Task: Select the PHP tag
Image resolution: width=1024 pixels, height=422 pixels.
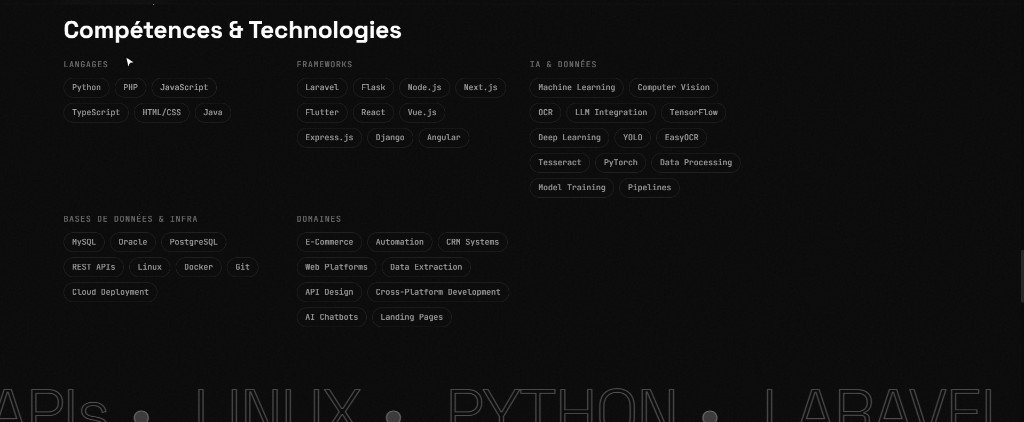Action: [x=131, y=88]
